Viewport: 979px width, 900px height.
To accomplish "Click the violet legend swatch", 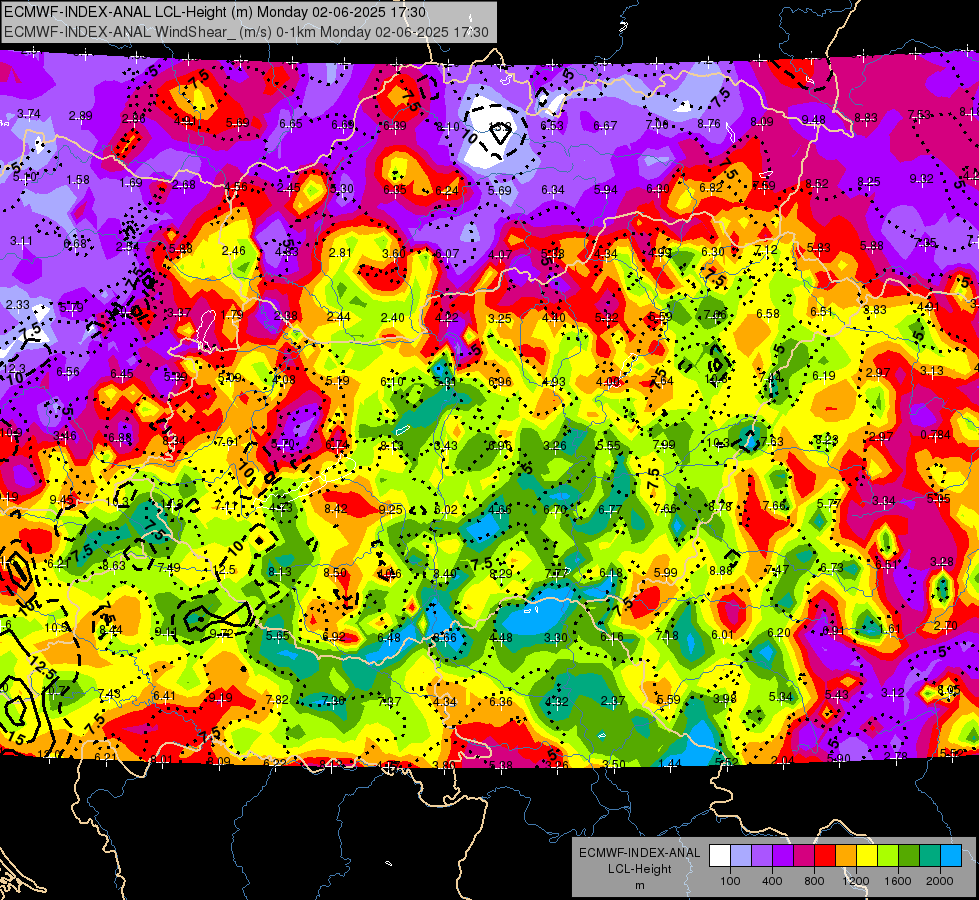I will (783, 856).
